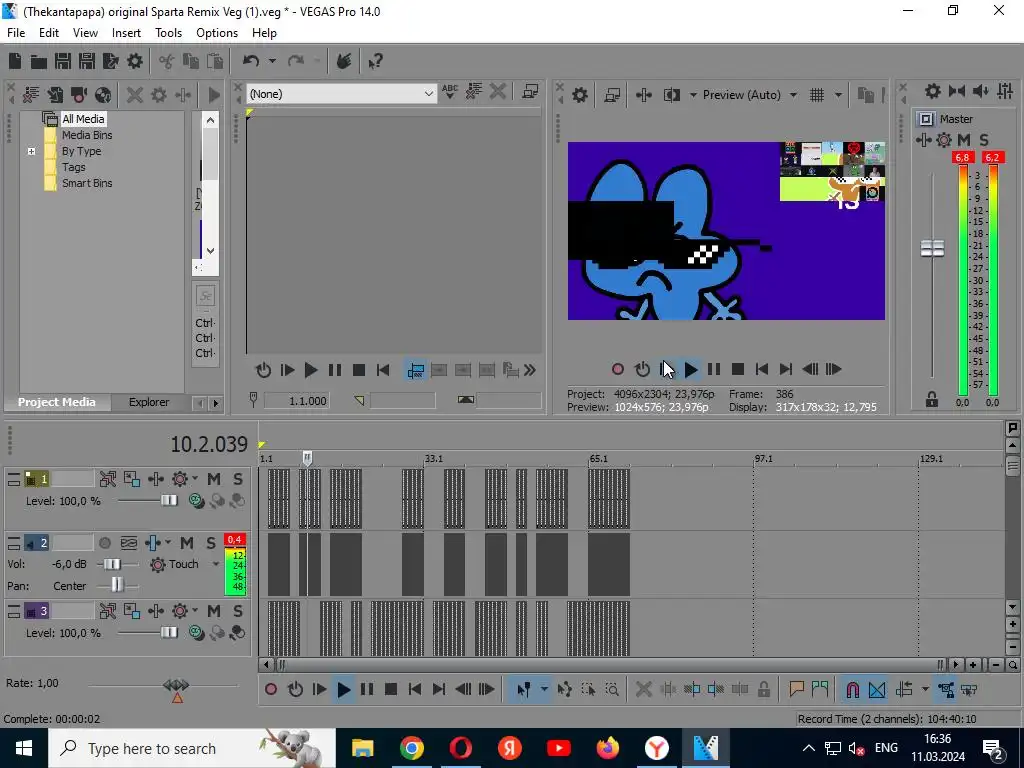Click track 2 Vol slider handle
This screenshot has width=1024, height=768.
pos(112,564)
